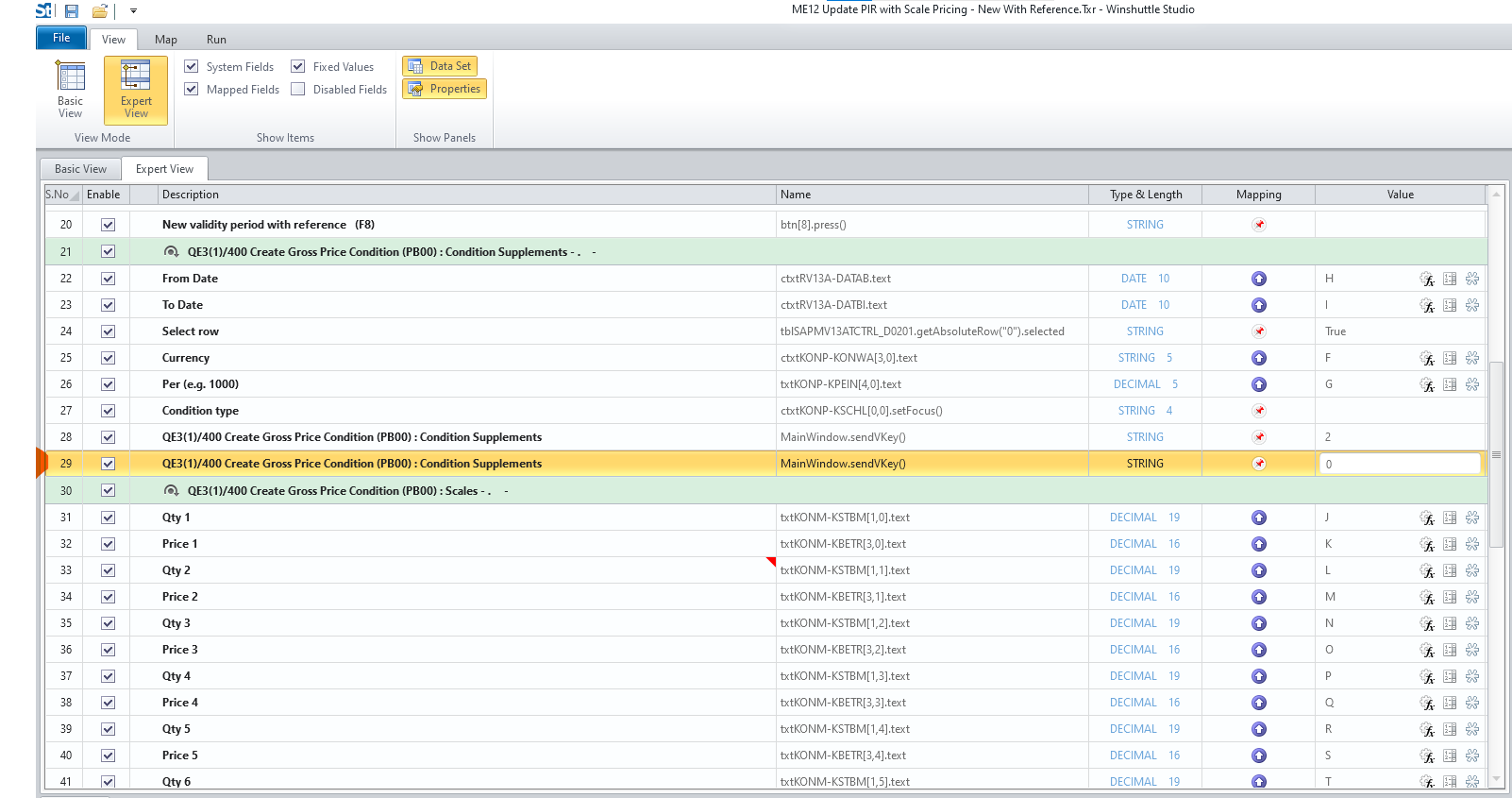Screen dimensions: 1512x798
Task: Open formula builder icon for From Date row
Action: [1426, 279]
